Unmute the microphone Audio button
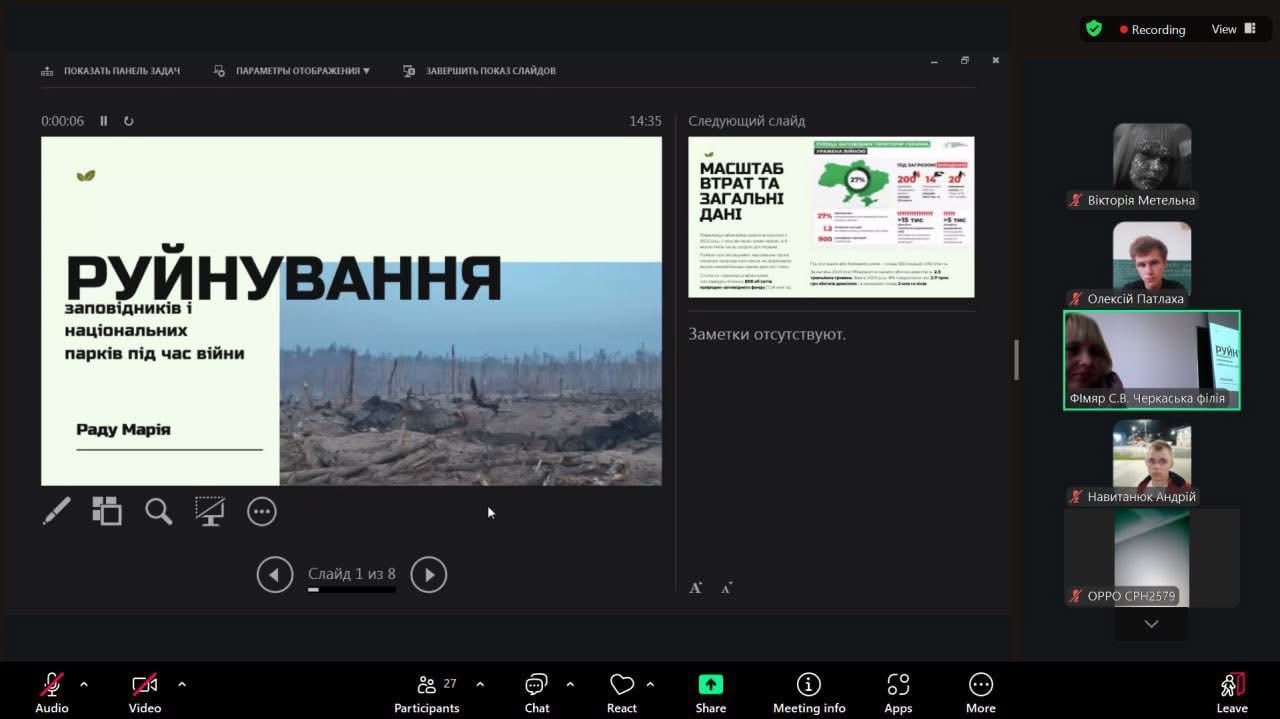The width and height of the screenshot is (1280, 719). click(52, 691)
